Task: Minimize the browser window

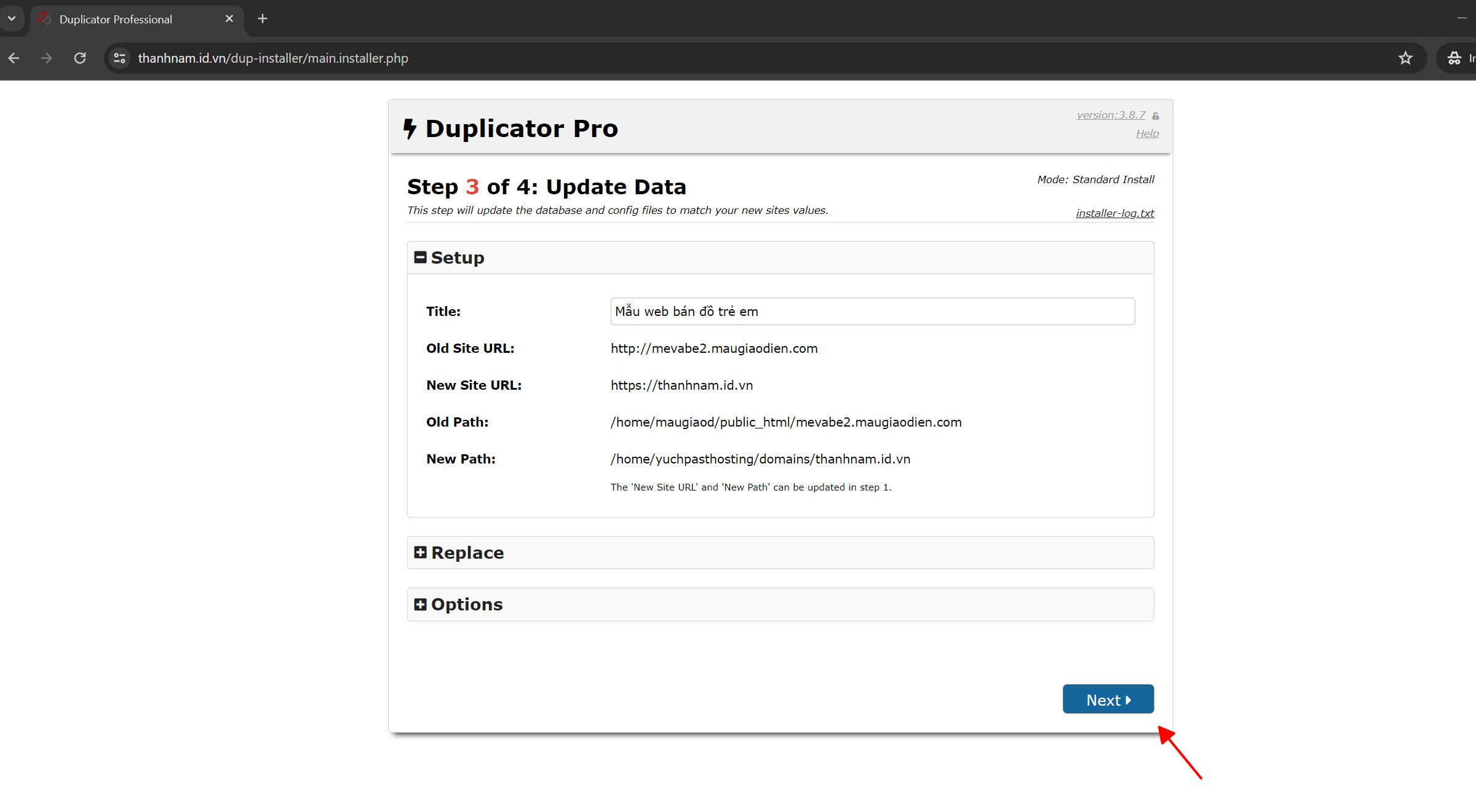Action: tap(1462, 19)
